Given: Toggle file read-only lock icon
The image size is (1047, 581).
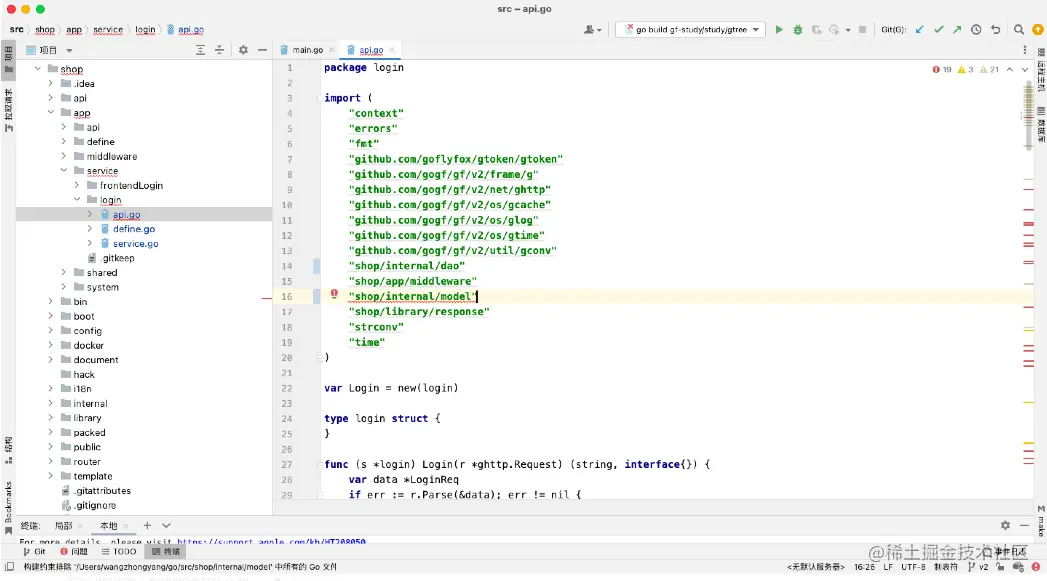Looking at the screenshot, I should pos(1000,566).
